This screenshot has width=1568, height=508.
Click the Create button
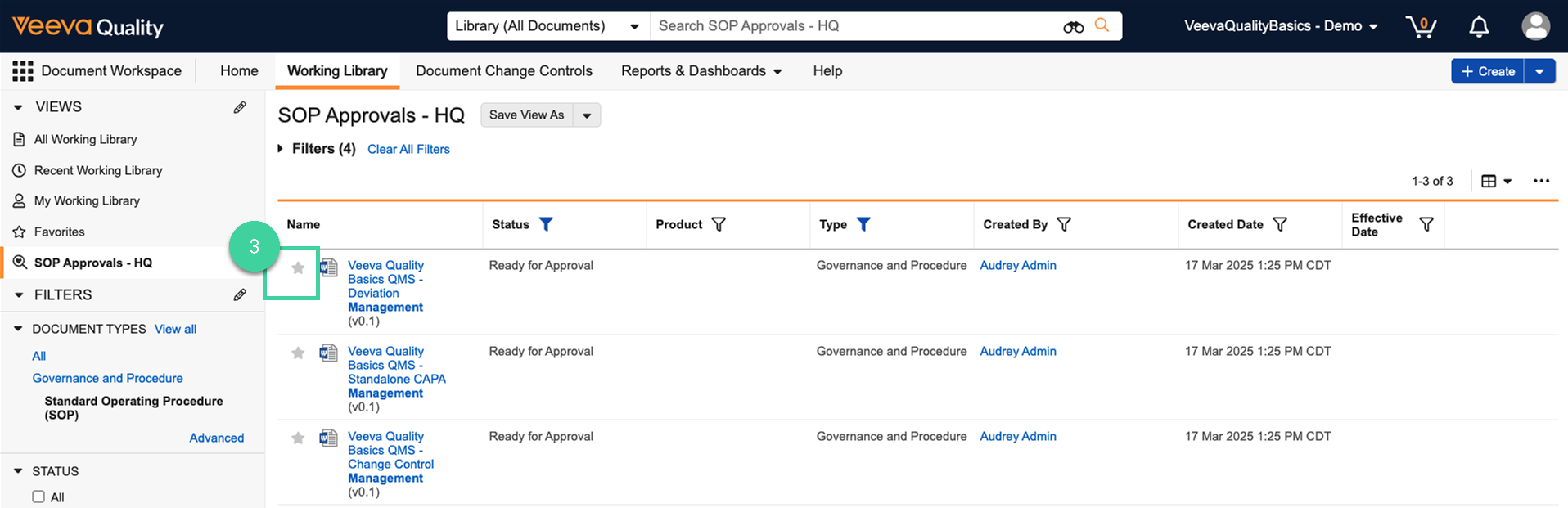1488,72
